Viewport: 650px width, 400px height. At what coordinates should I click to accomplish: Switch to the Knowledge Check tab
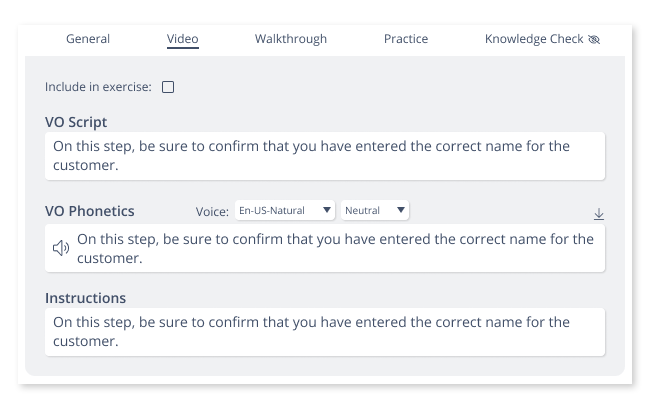pos(534,39)
